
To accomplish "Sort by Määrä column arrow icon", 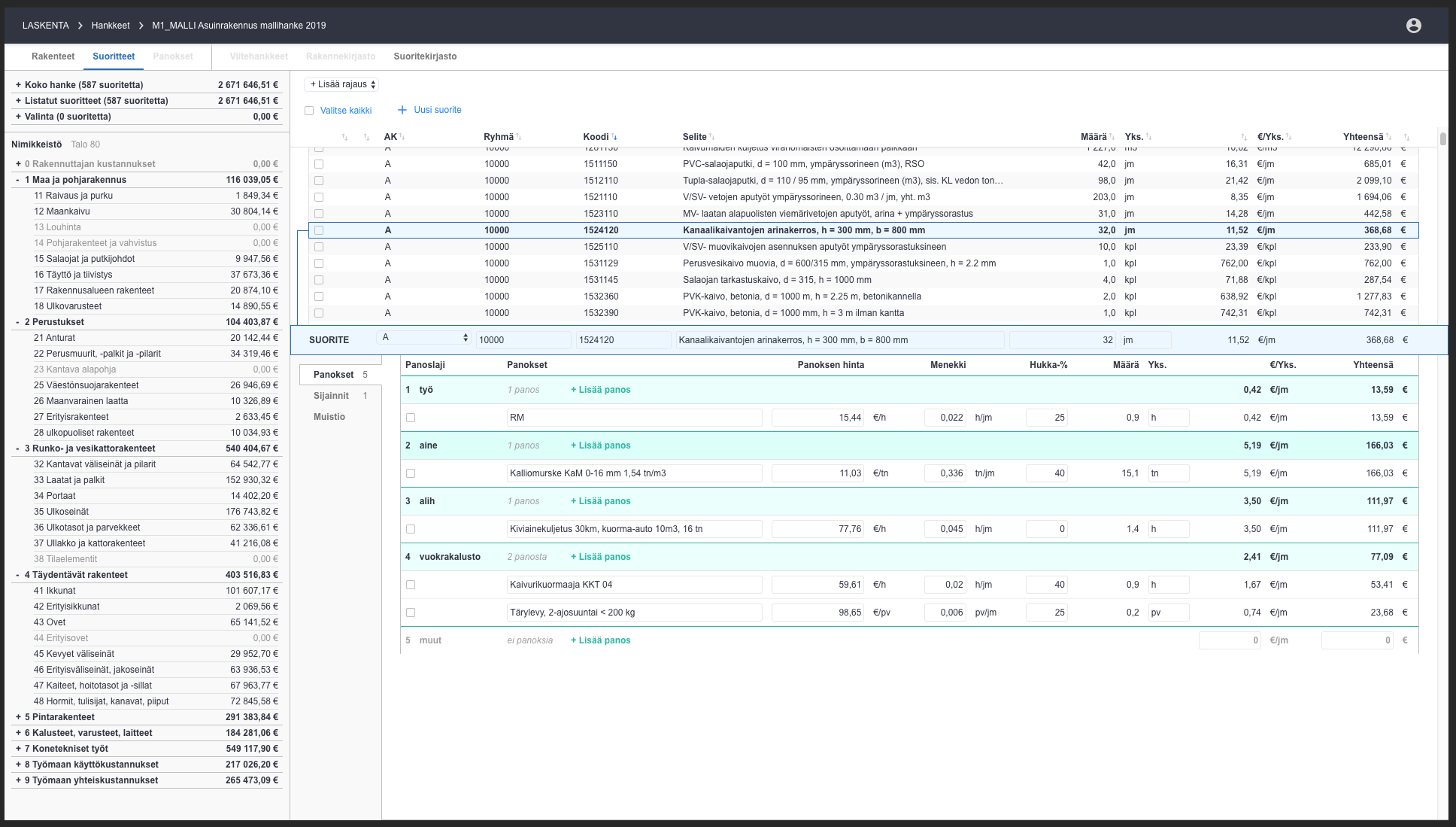I will click(1112, 137).
